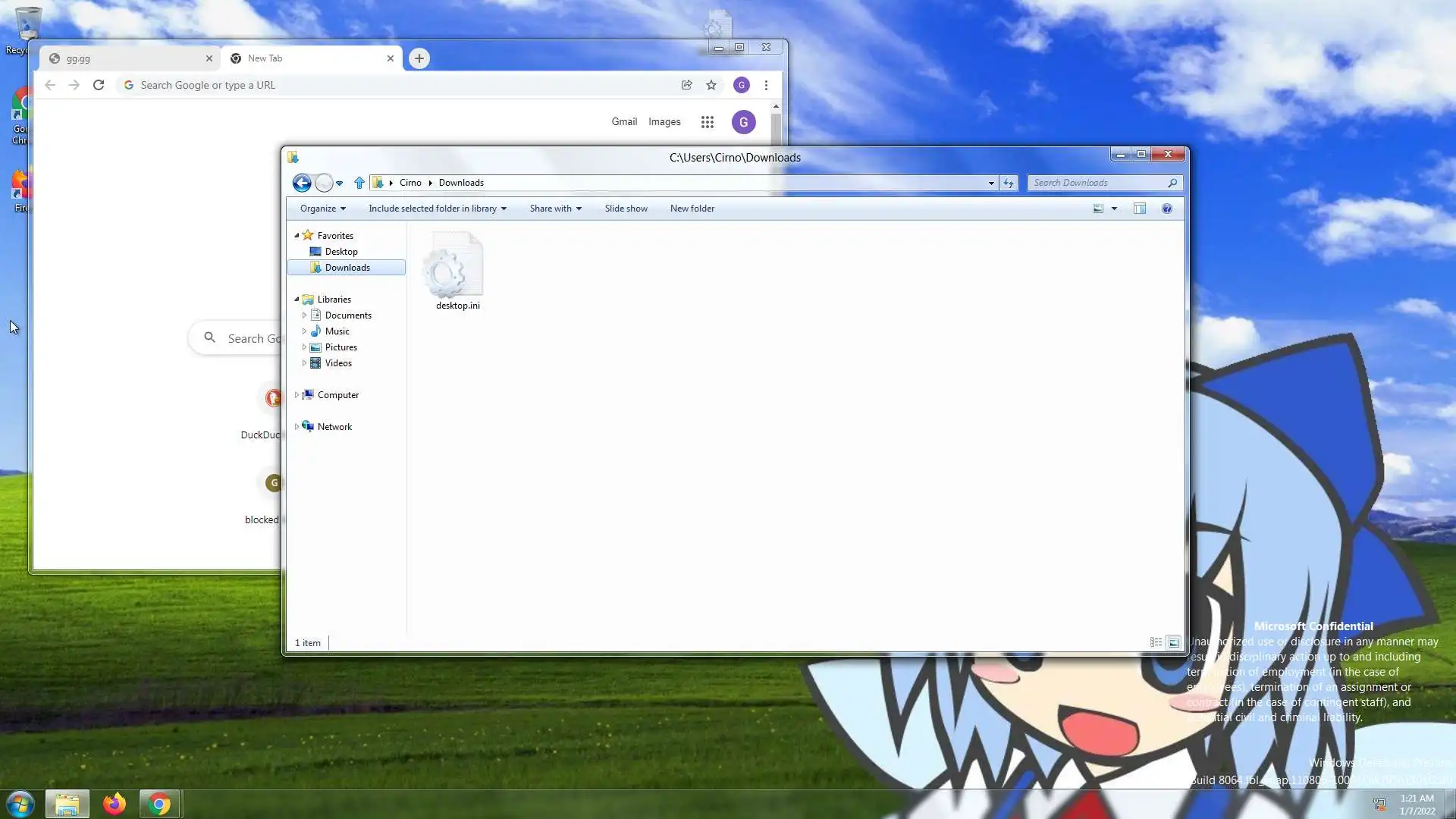Expand the Documents library node
Screen dimensions: 1456x819
tap(304, 315)
